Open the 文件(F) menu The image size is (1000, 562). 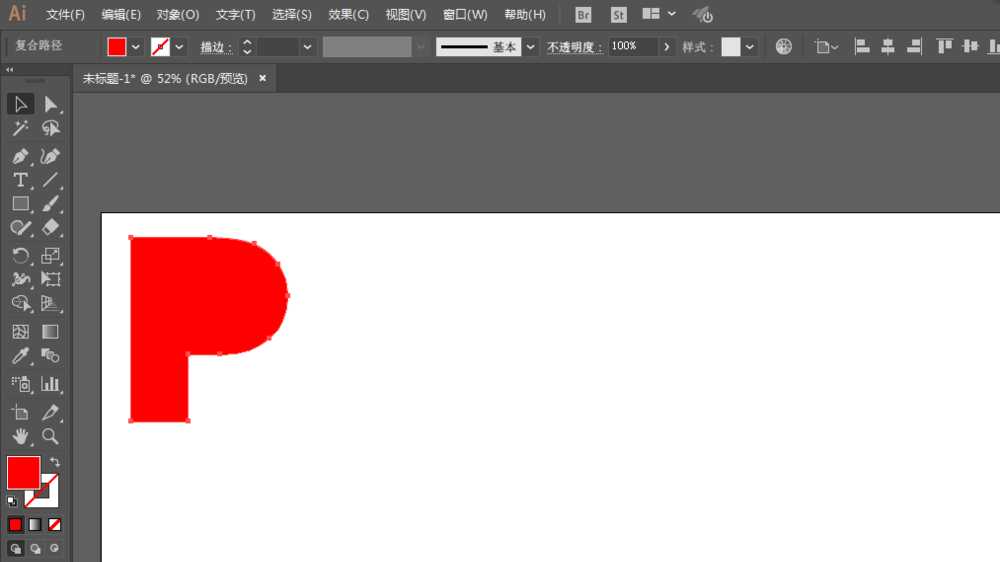click(x=65, y=15)
